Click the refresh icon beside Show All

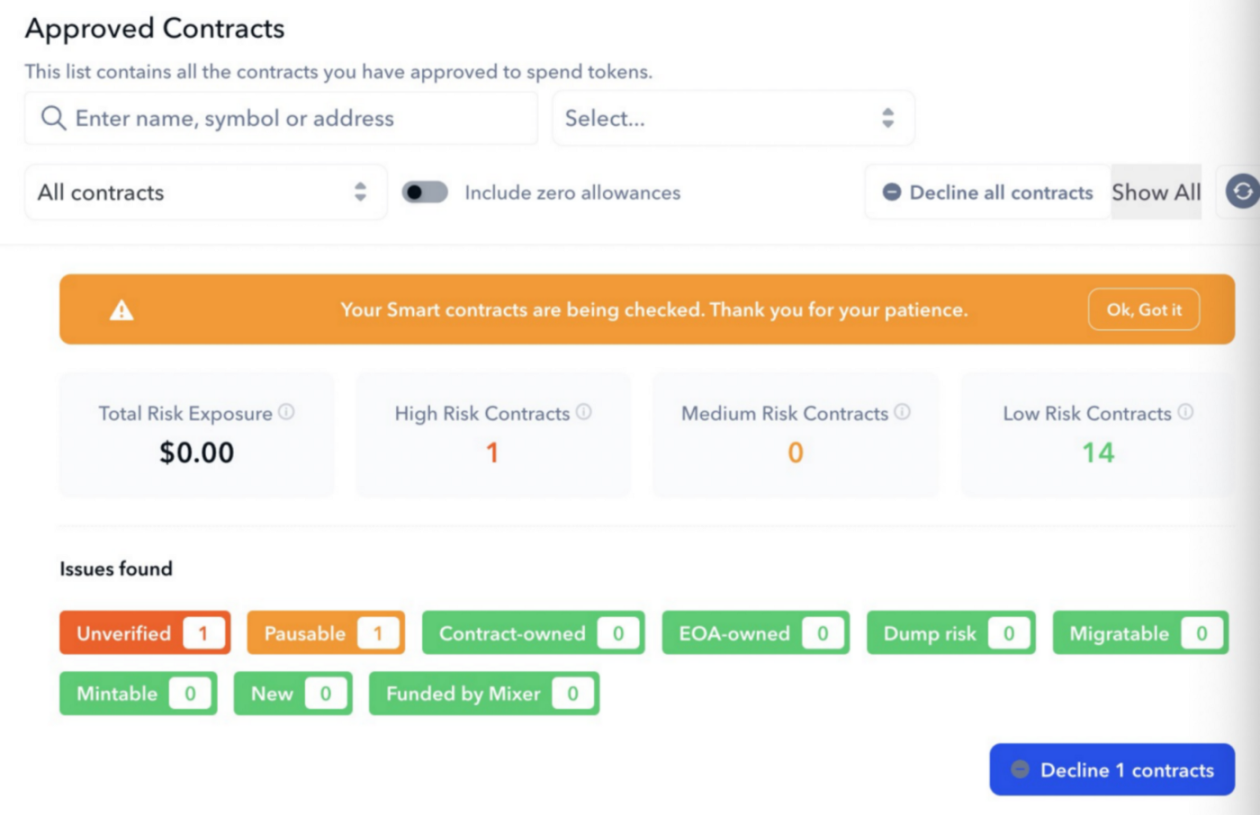[1242, 192]
